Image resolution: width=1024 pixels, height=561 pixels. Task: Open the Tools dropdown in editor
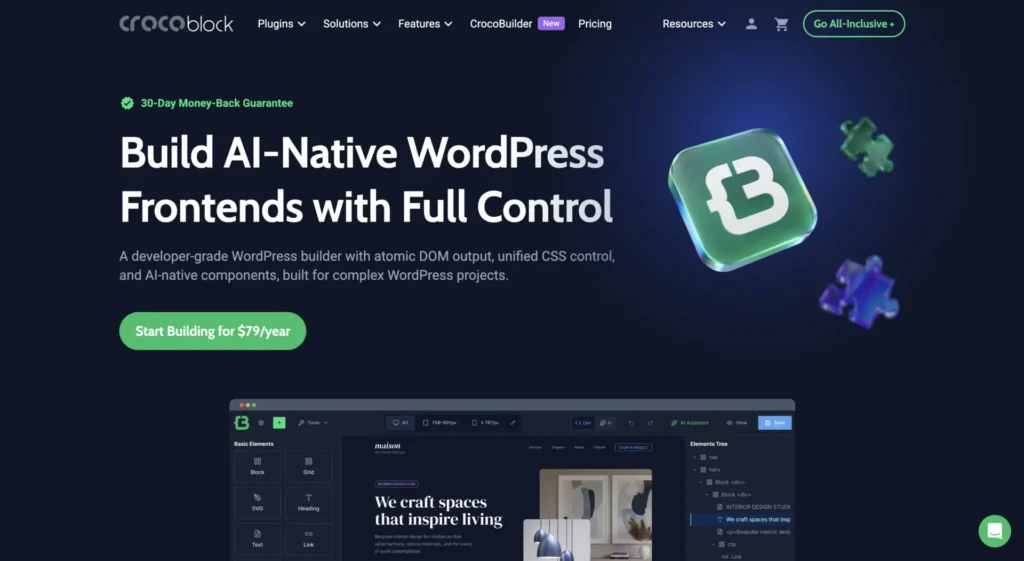[x=313, y=423]
